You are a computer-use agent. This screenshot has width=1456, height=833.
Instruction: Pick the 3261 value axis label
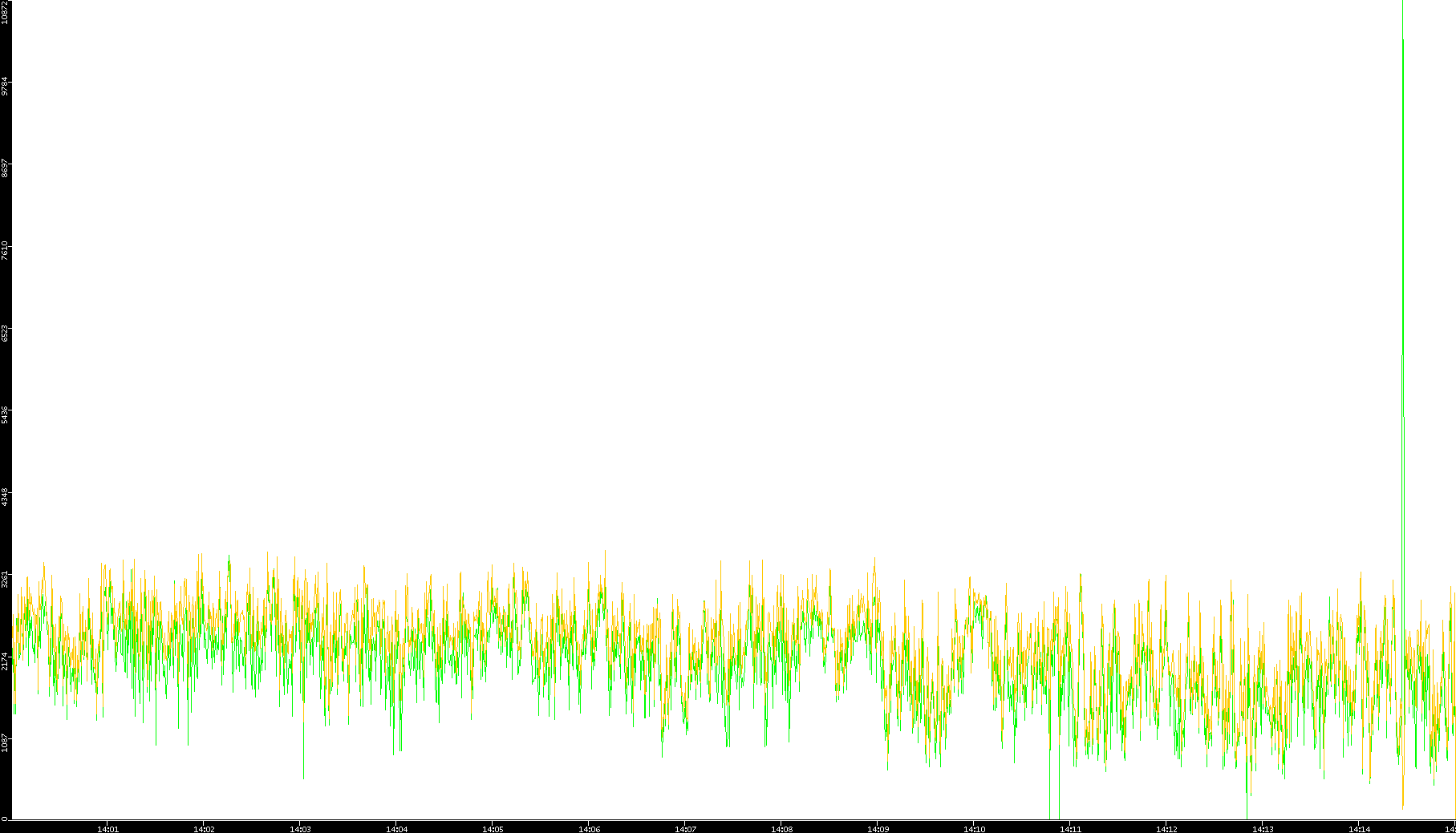[5, 580]
